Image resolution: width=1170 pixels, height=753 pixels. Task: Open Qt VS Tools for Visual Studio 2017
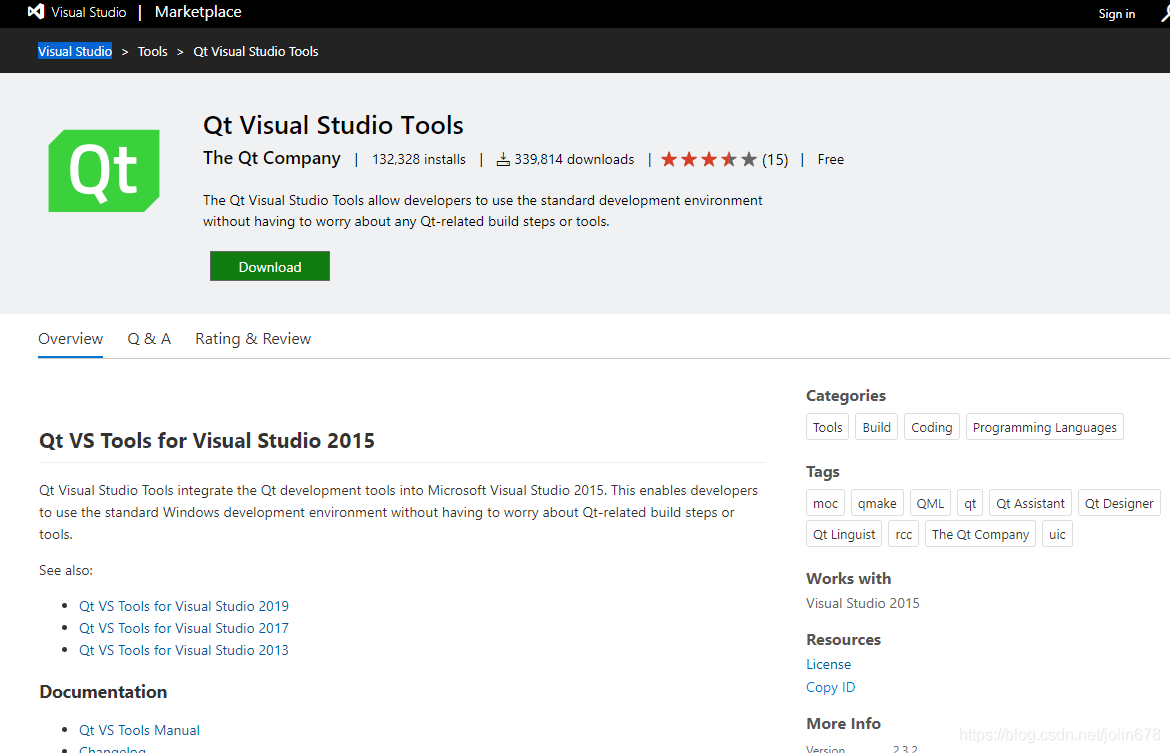[x=184, y=628]
